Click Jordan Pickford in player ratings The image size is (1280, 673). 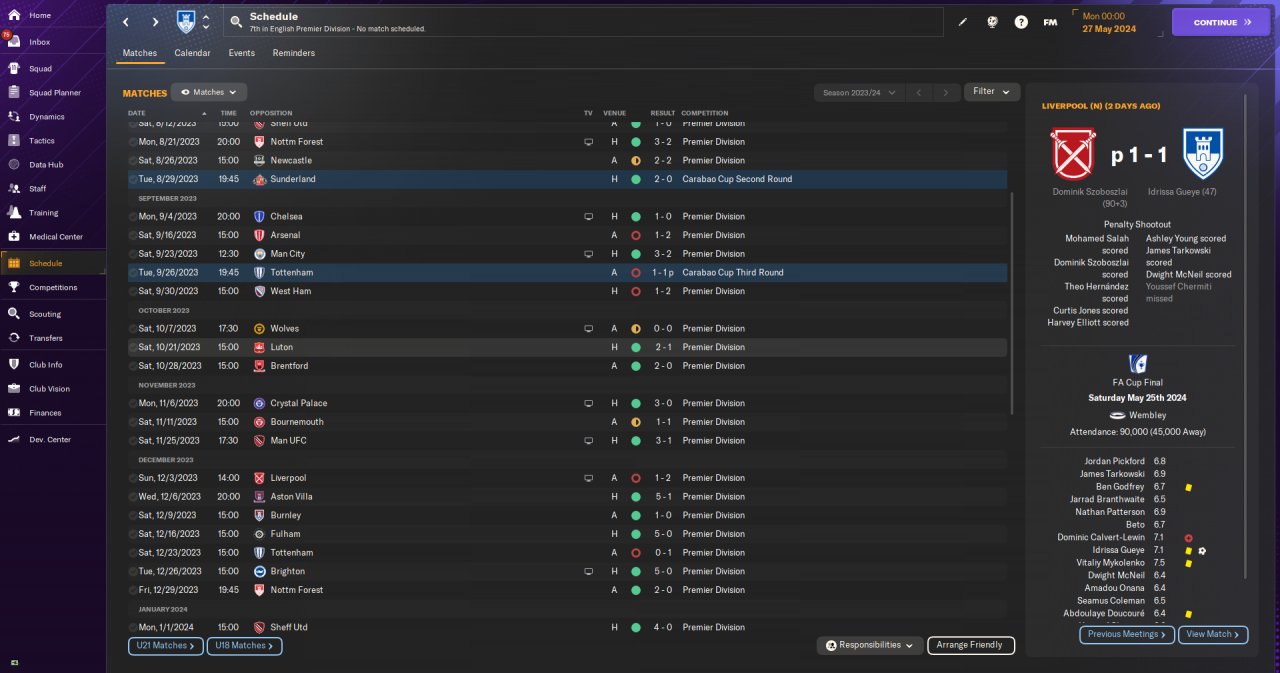point(1115,461)
